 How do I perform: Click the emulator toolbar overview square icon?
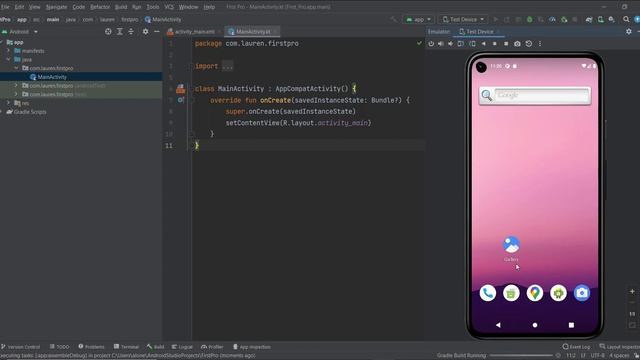point(506,44)
